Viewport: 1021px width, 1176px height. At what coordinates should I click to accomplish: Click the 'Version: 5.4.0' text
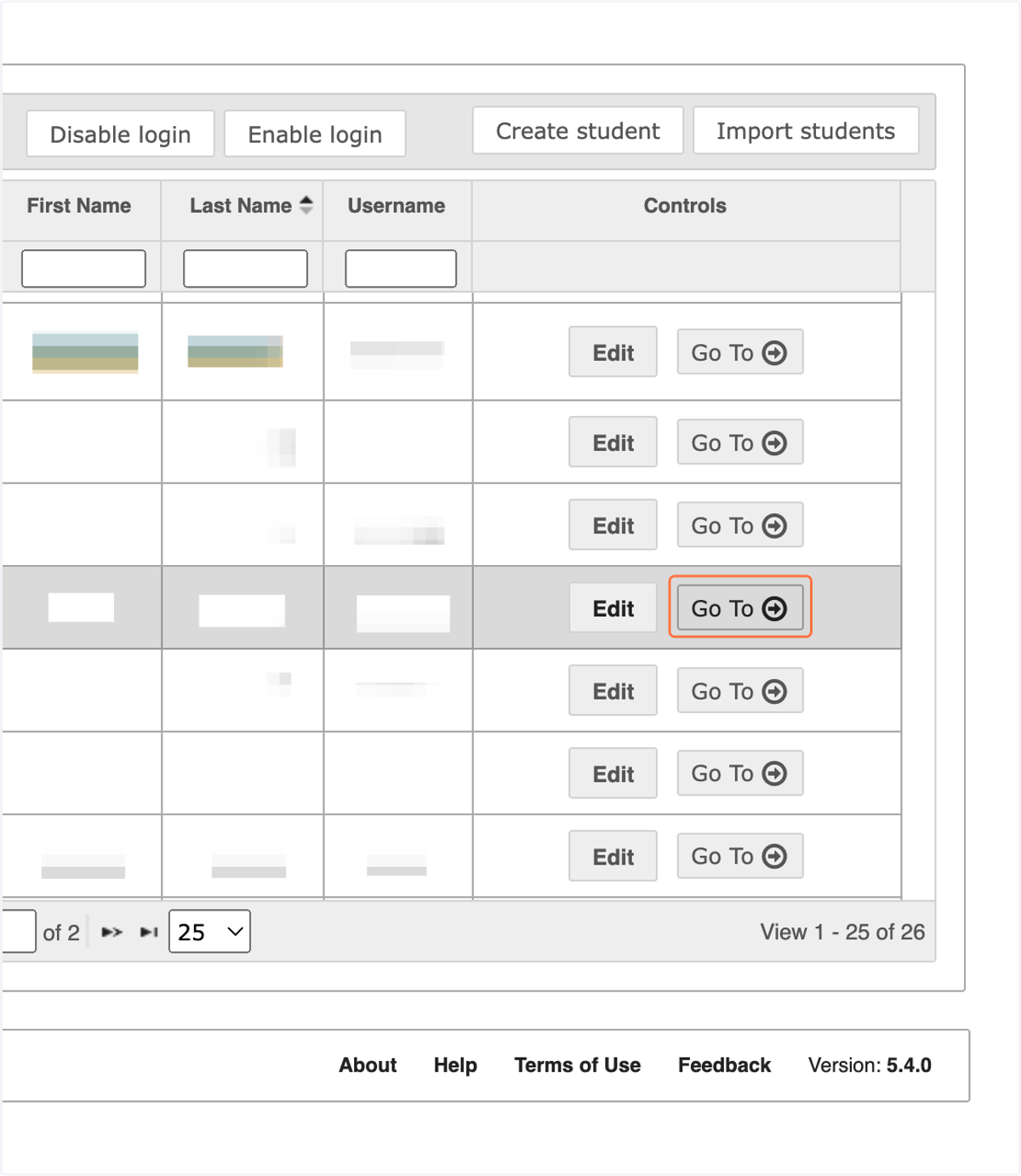870,1065
